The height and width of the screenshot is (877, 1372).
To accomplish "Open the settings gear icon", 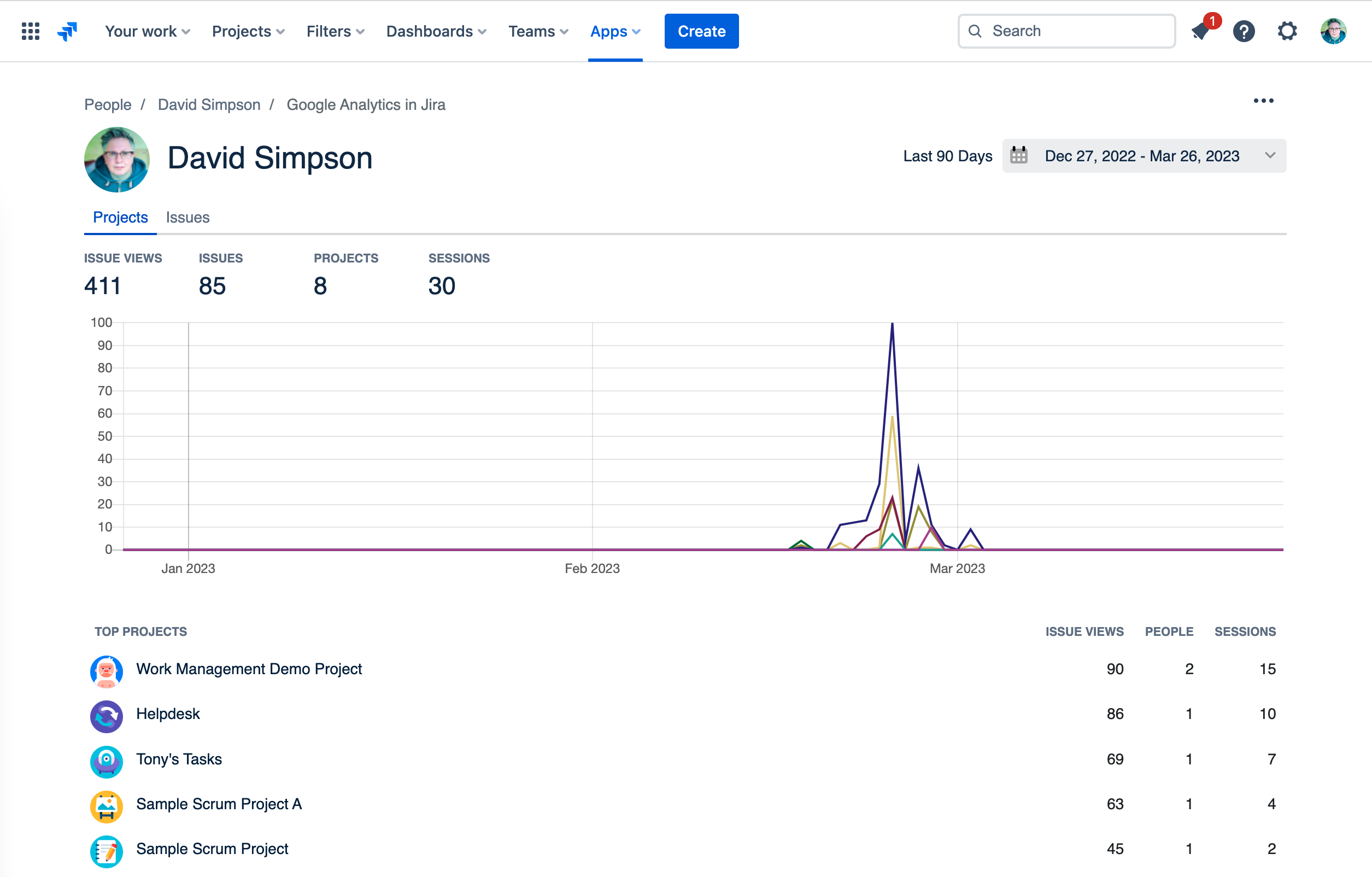I will click(x=1287, y=31).
